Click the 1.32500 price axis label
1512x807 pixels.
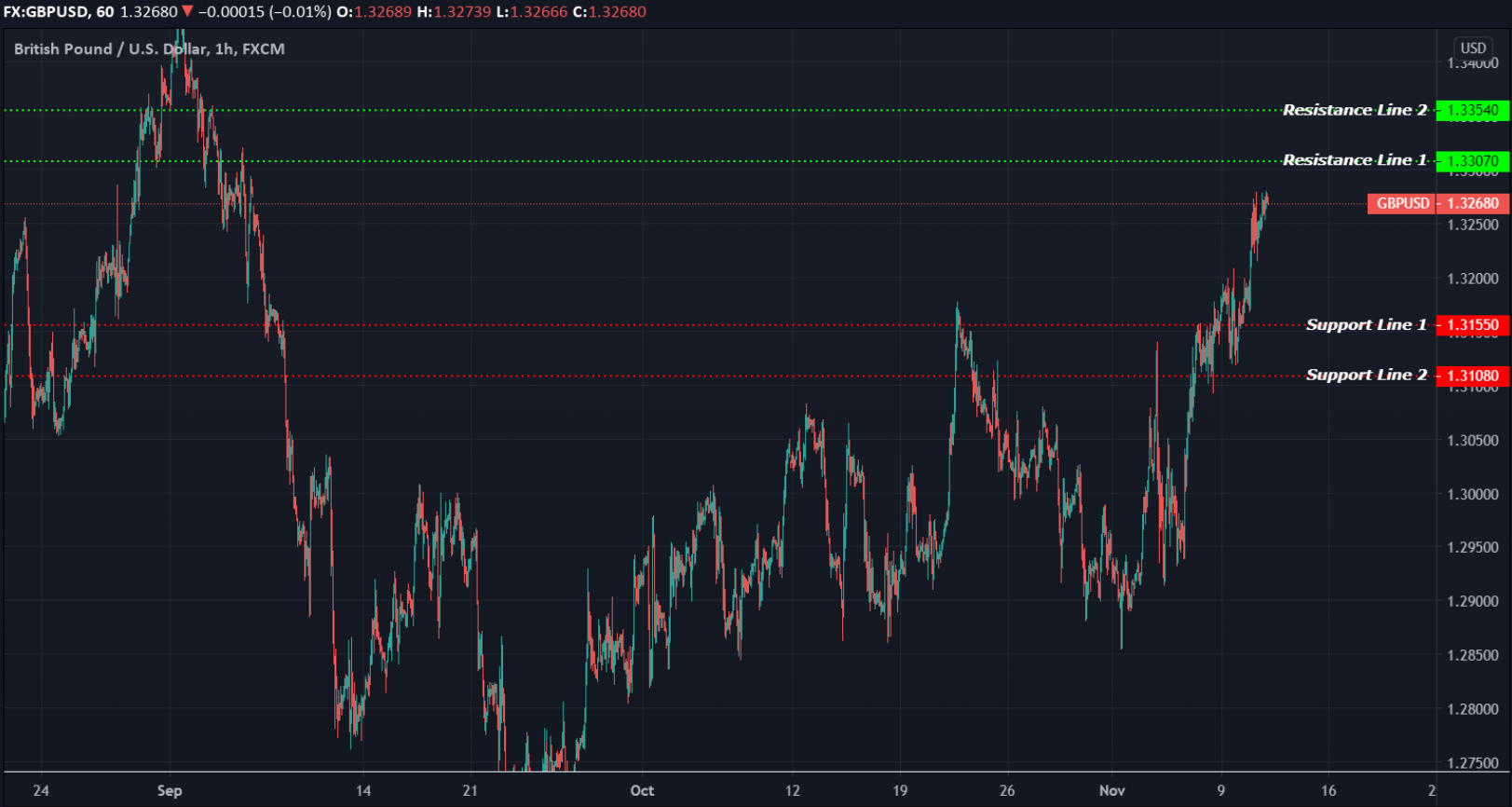[x=1472, y=225]
